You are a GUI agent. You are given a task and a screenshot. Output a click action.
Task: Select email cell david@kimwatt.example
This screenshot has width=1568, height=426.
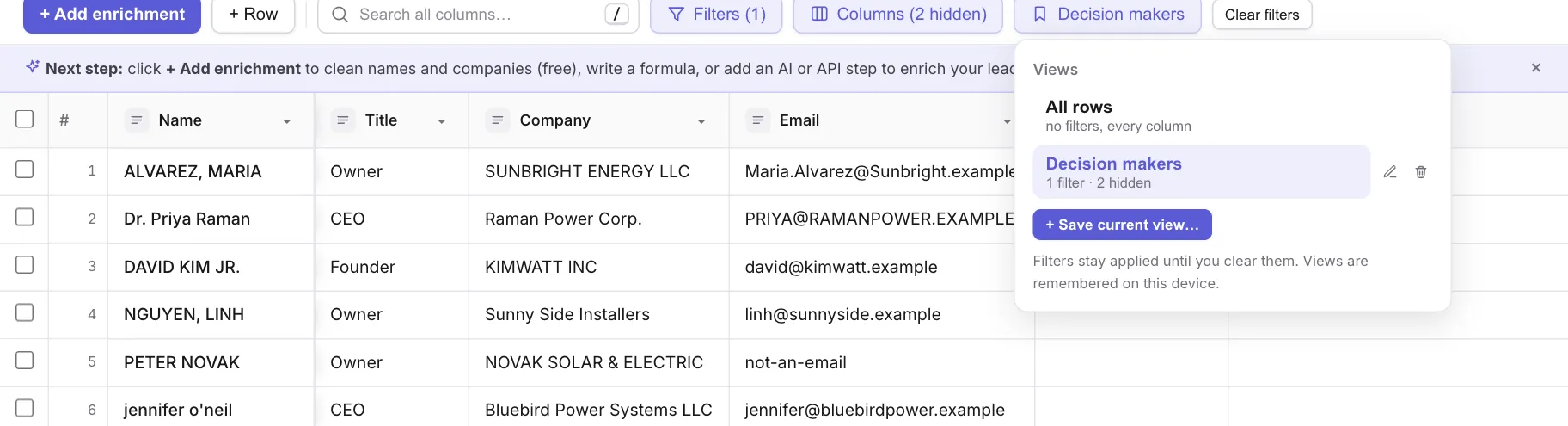coord(881,267)
